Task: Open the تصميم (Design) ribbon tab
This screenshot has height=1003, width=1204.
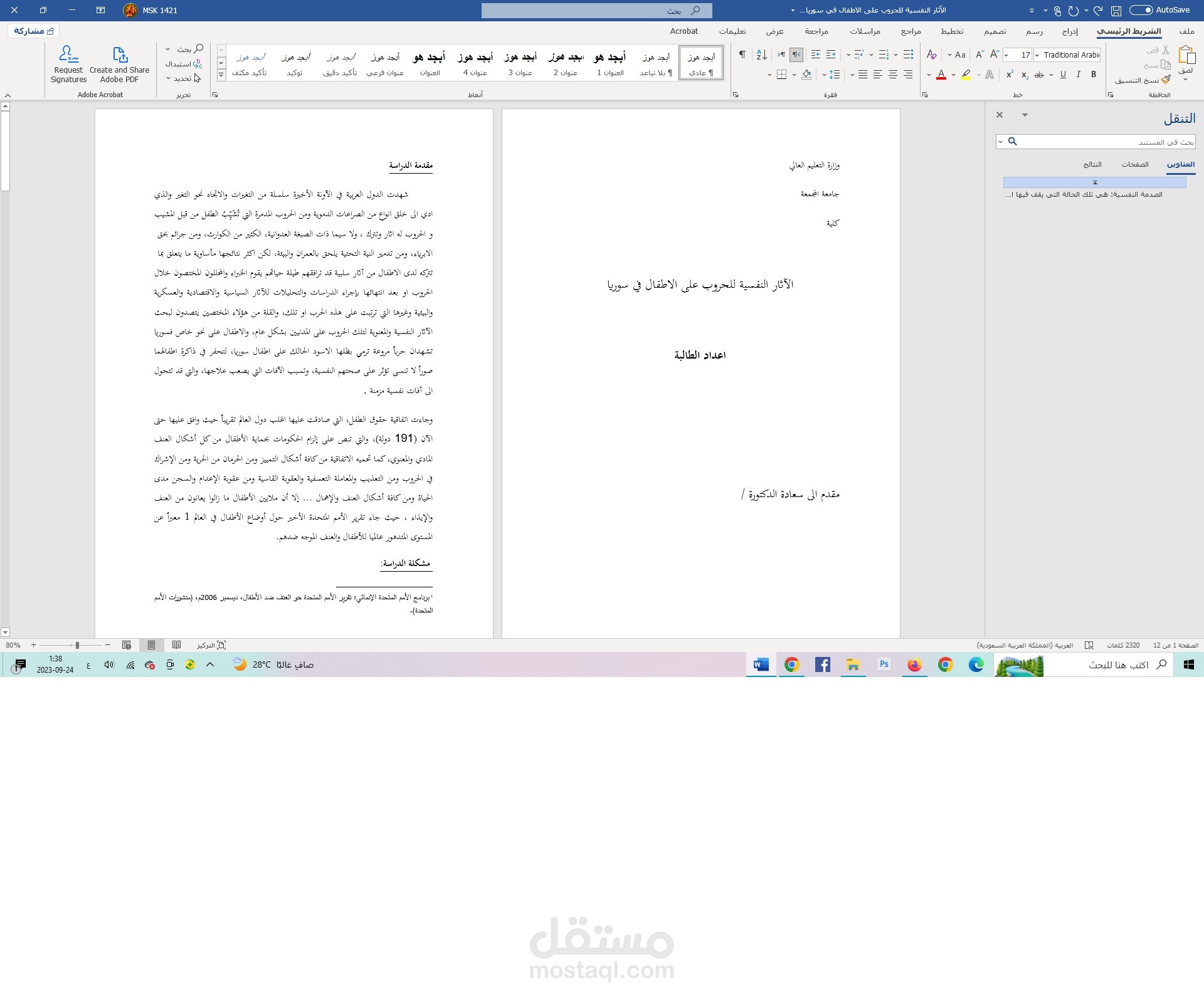Action: click(x=995, y=31)
